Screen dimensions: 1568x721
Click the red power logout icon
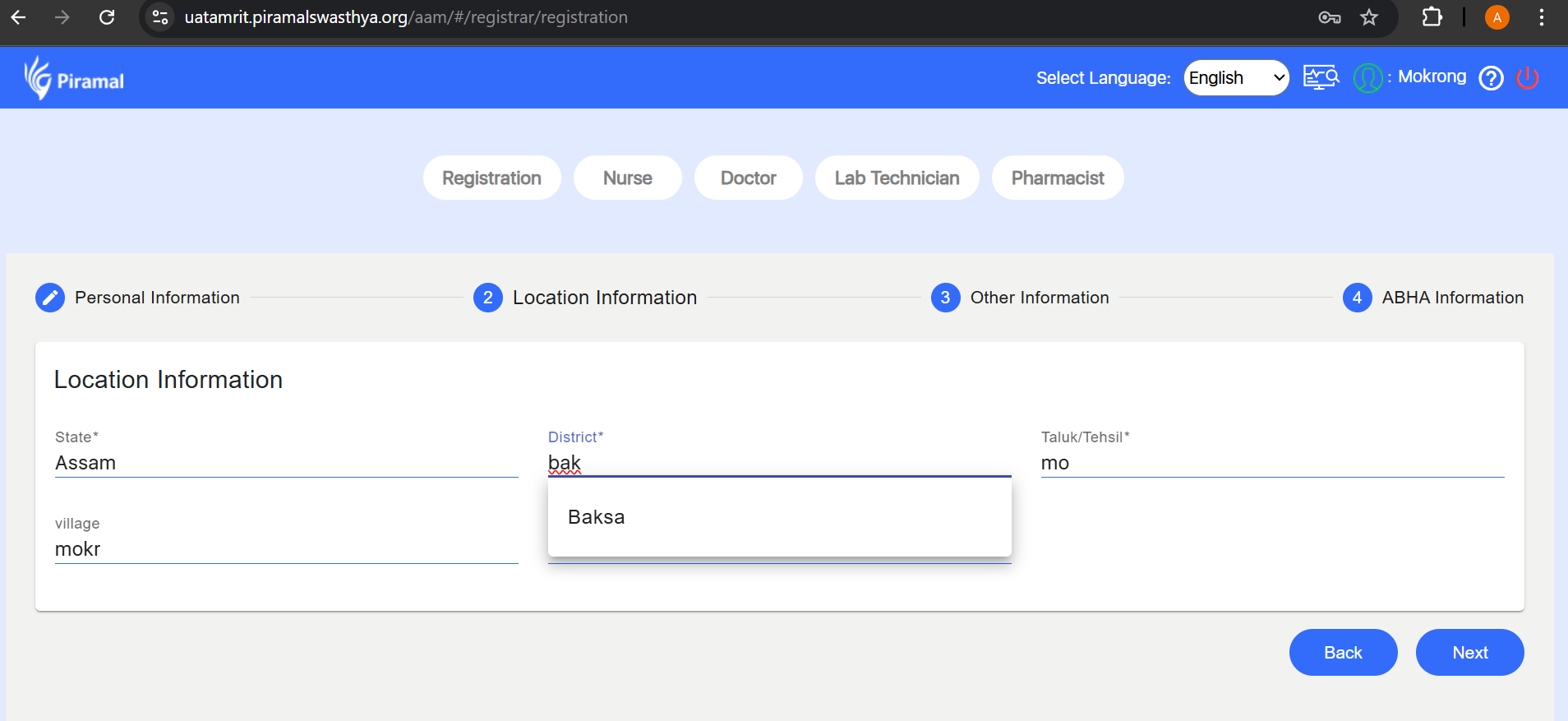(x=1527, y=78)
